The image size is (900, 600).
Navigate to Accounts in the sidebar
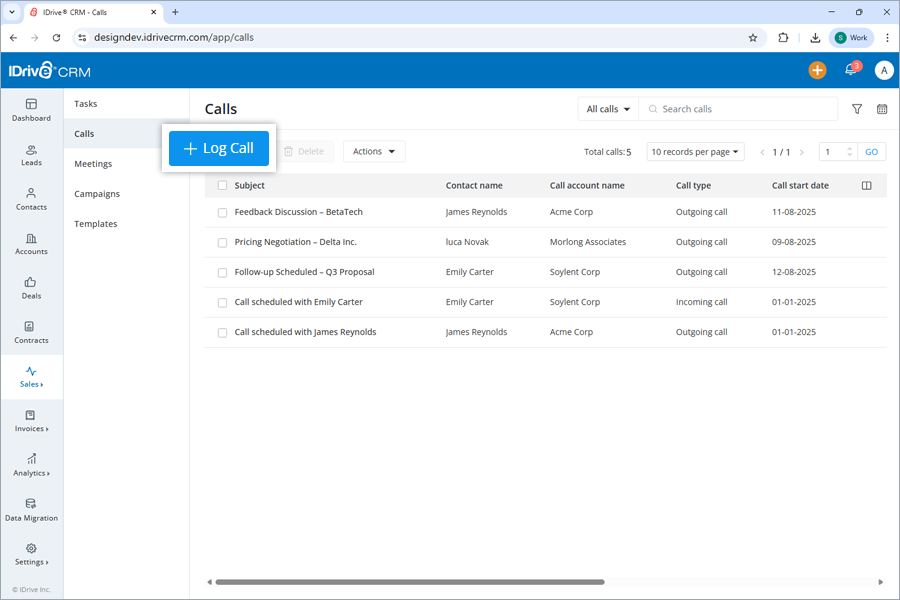click(31, 245)
